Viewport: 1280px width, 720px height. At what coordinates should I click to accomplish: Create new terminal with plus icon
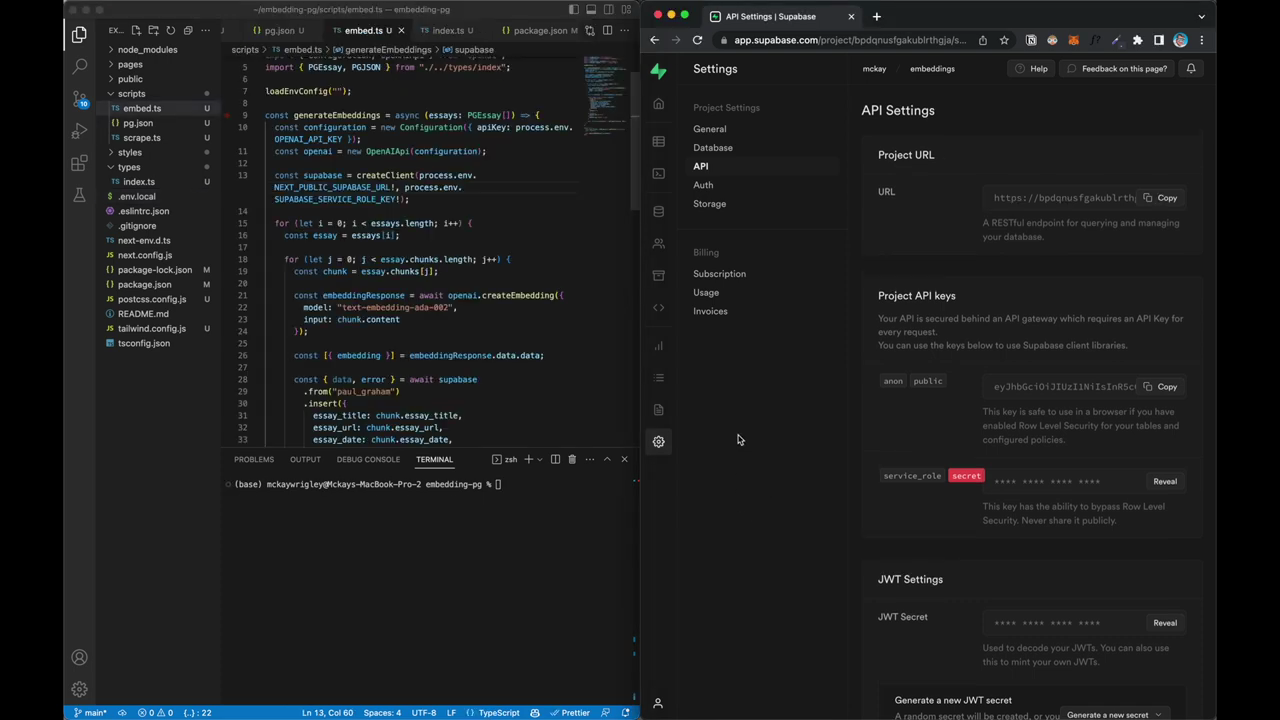(528, 459)
